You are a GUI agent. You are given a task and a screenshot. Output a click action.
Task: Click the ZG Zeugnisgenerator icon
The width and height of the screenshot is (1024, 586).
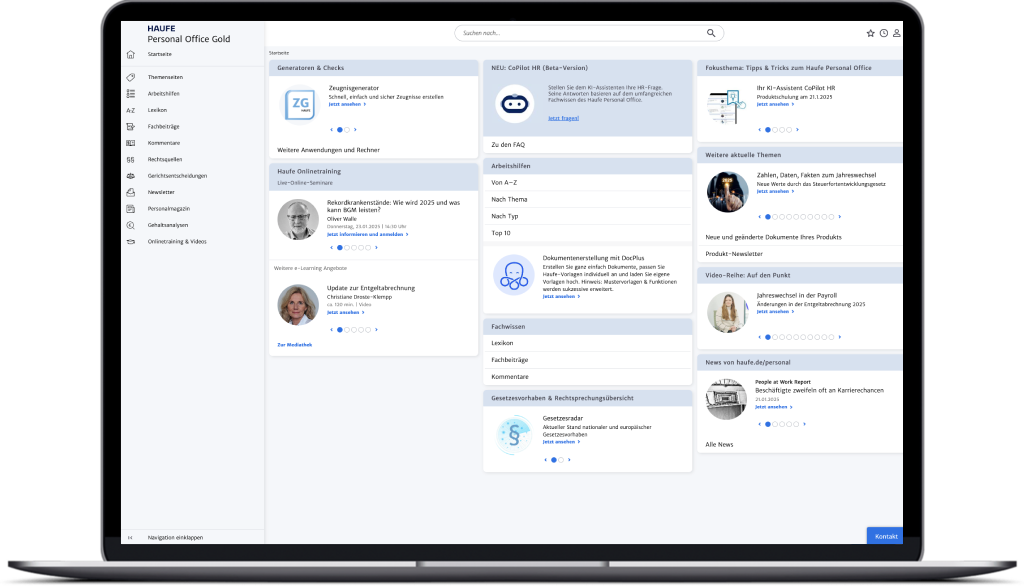[x=300, y=105]
